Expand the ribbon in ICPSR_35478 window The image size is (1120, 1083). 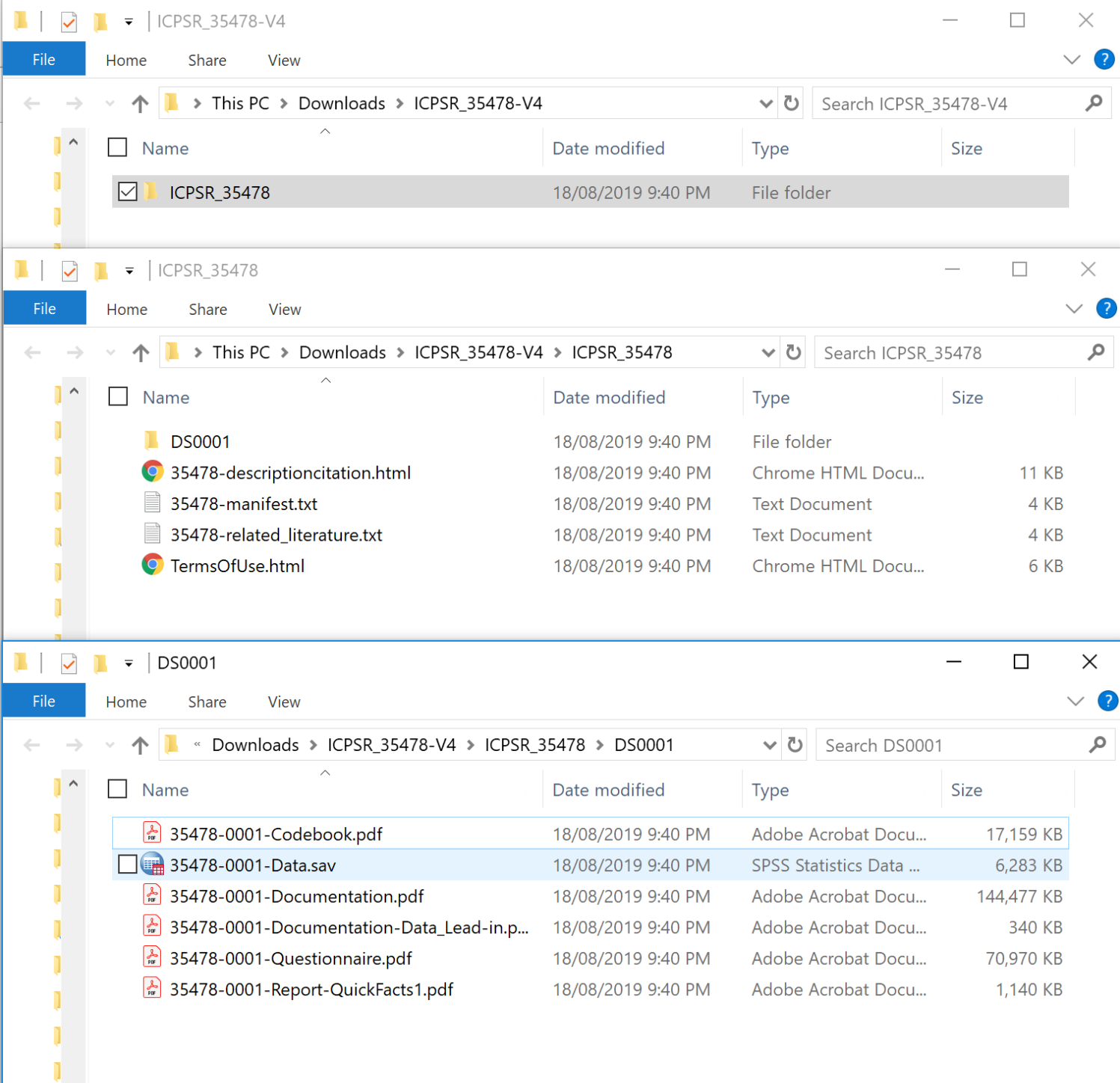pyautogui.click(x=1074, y=309)
